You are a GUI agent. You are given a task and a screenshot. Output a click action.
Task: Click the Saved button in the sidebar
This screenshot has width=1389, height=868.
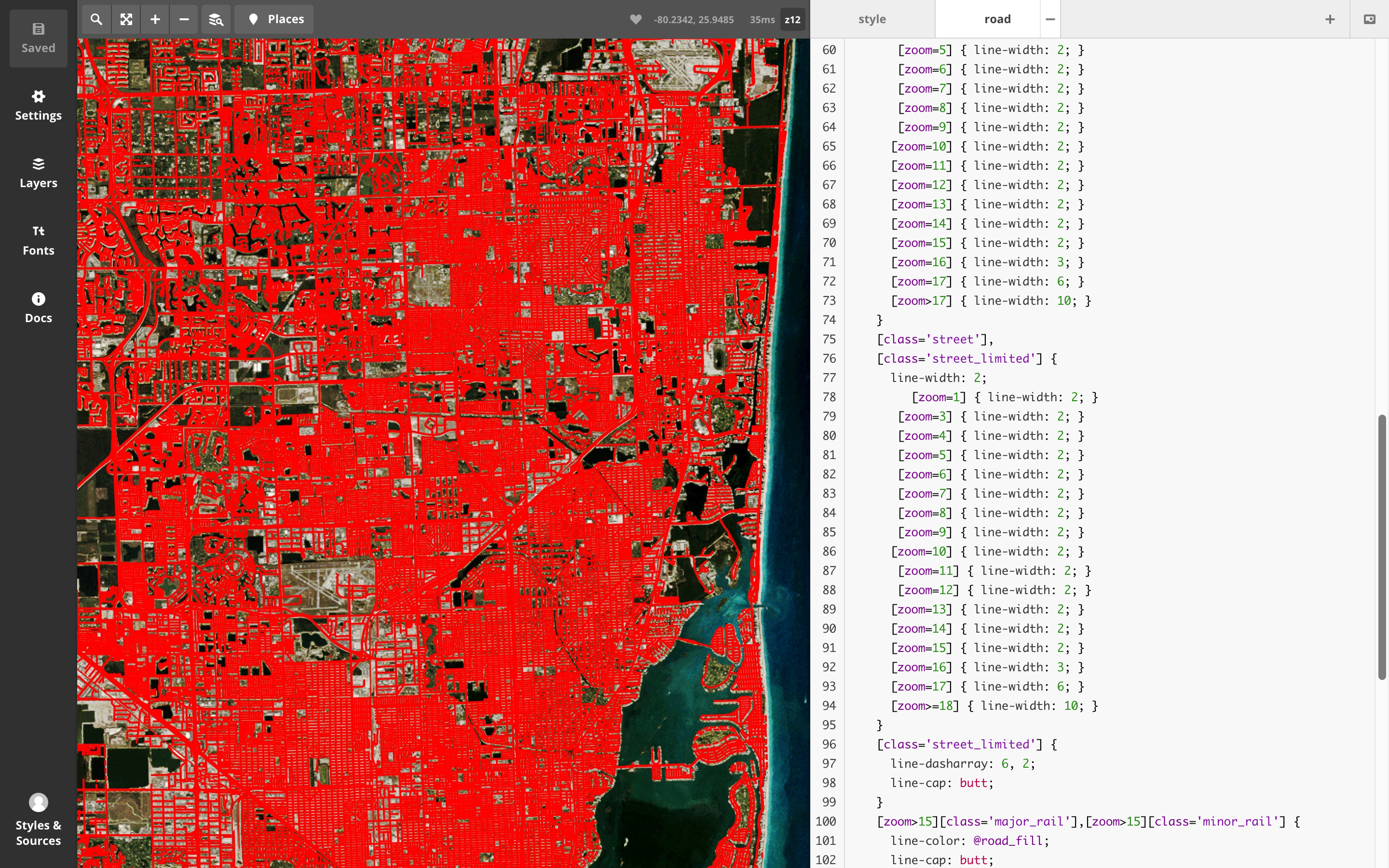(39, 39)
